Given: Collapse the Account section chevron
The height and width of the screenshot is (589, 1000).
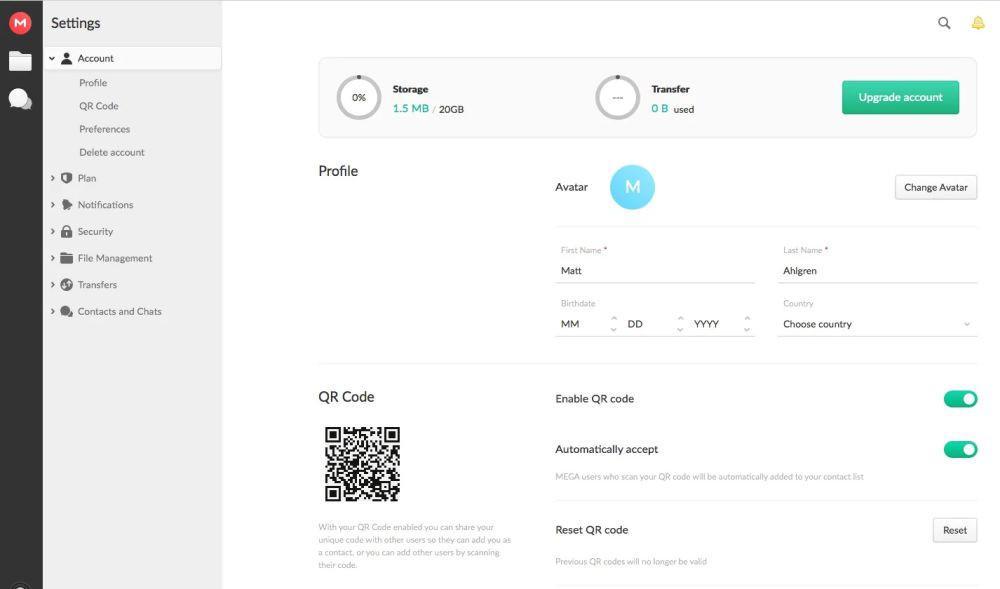Looking at the screenshot, I should pyautogui.click(x=52, y=59).
